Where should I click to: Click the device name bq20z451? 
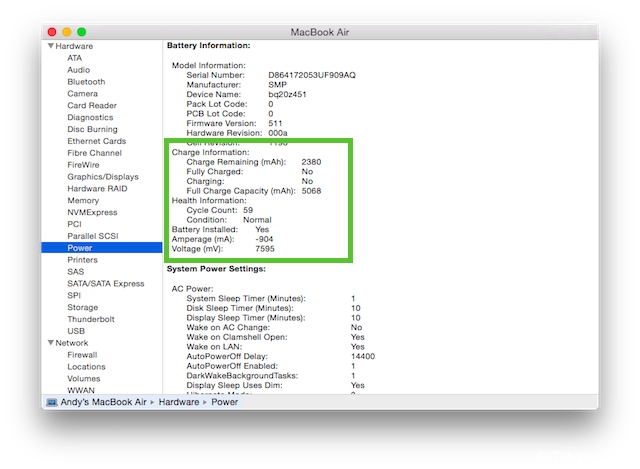(287, 94)
